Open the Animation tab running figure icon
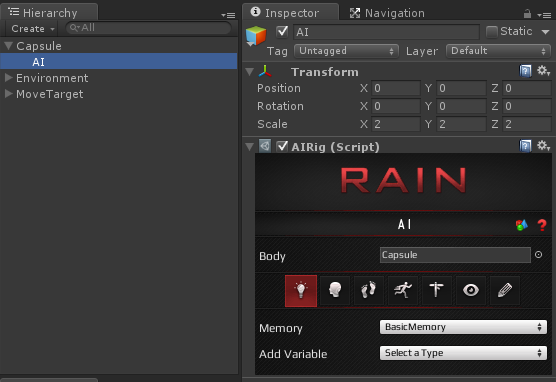The image size is (556, 382). pyautogui.click(x=403, y=290)
